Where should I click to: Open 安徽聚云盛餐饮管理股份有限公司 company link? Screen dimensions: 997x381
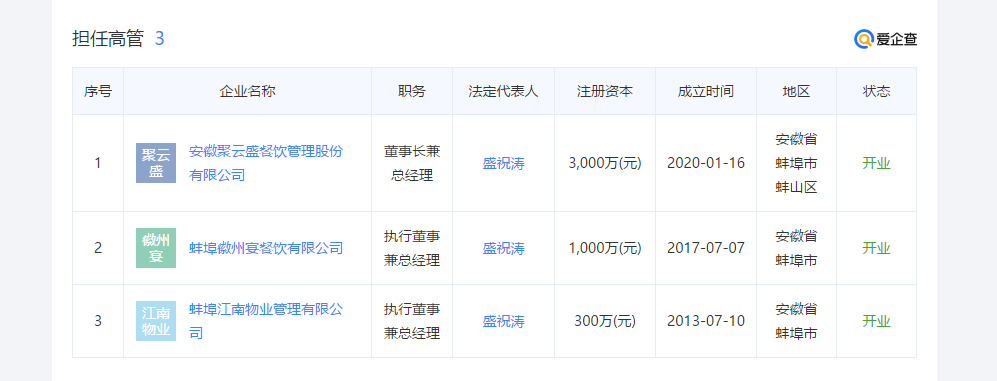point(266,163)
